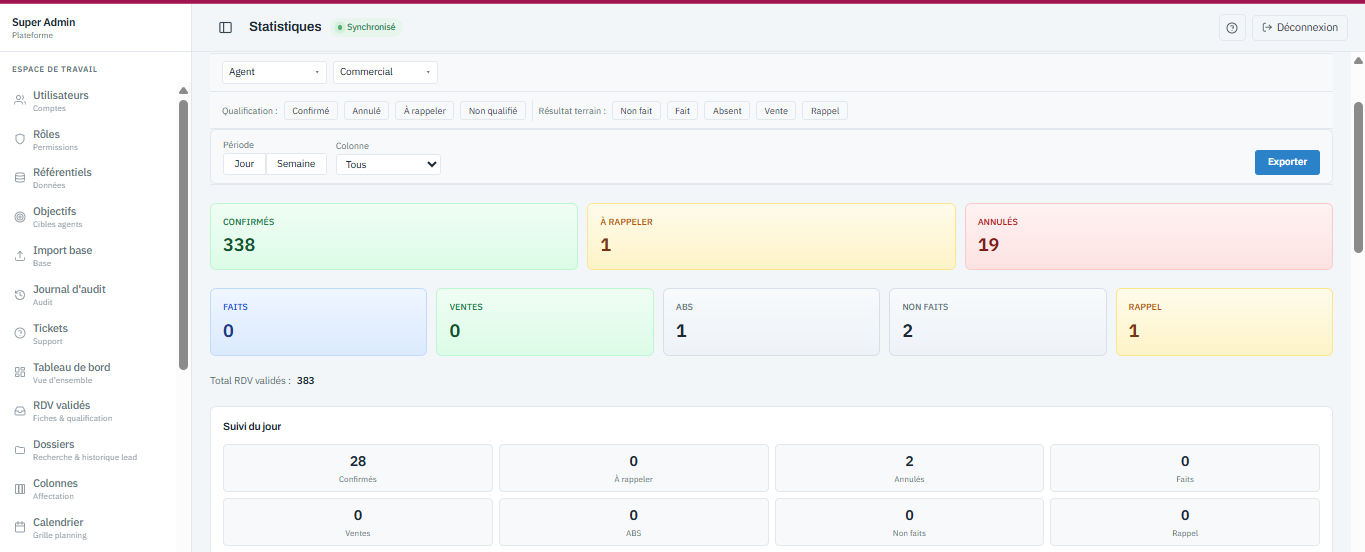Screen dimensions: 1365x552
Task: Open the Référentiels database icon
Action: 20,178
